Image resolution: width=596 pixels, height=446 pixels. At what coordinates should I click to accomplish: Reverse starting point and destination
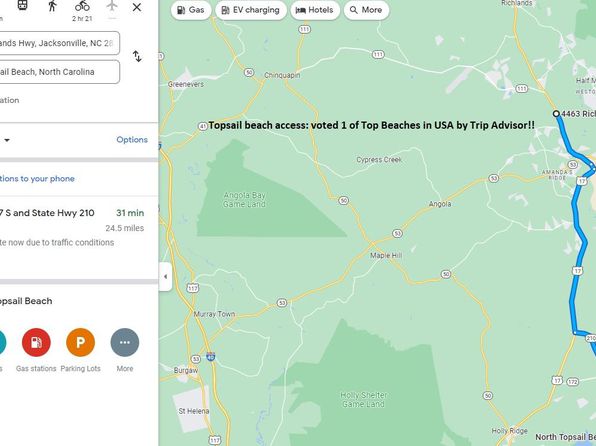pyautogui.click(x=137, y=57)
